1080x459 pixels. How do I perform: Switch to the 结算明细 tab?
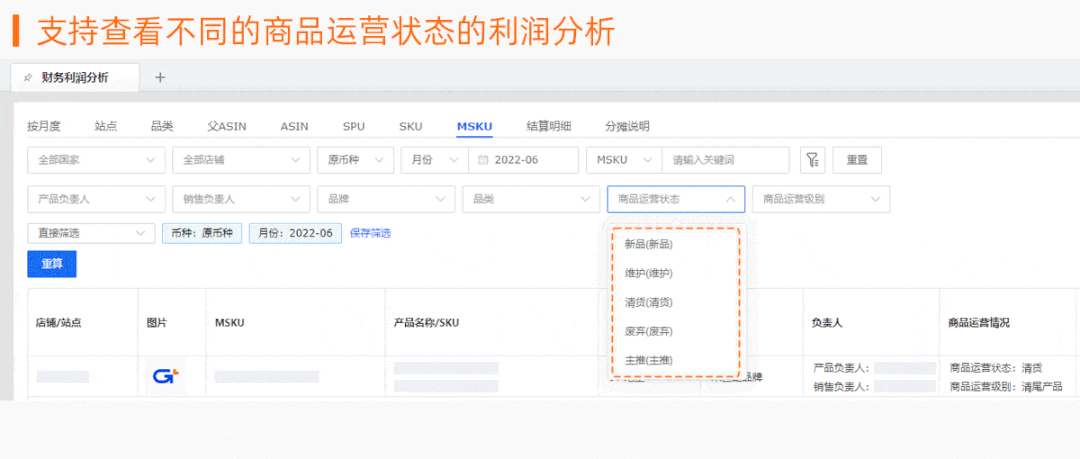tap(548, 126)
